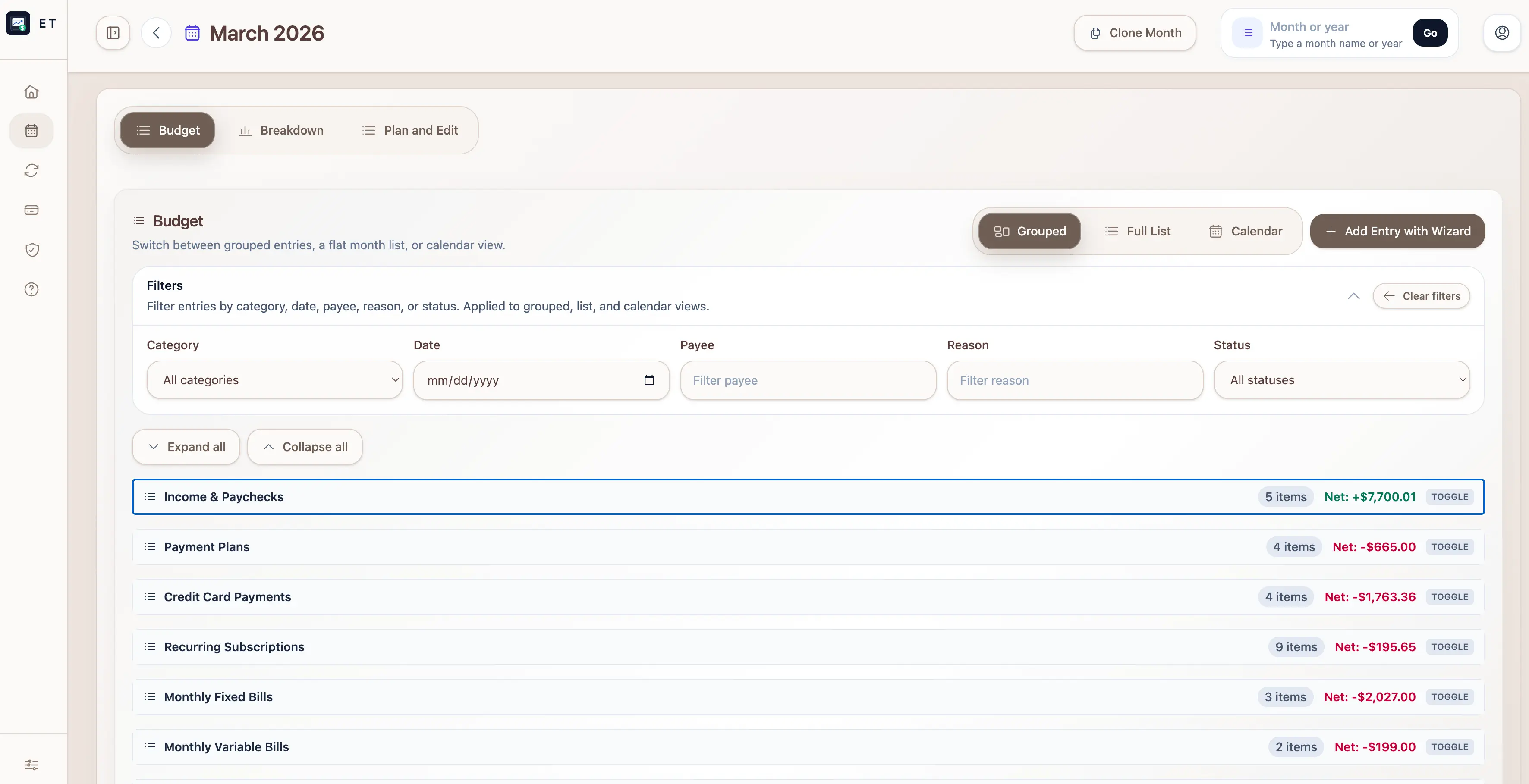Click the Clone Month button

(1134, 33)
